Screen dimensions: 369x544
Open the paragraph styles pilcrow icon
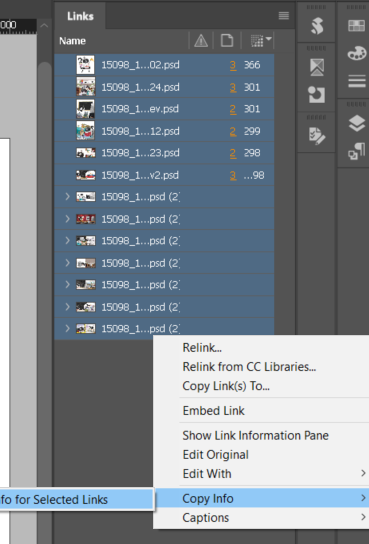pos(357,151)
